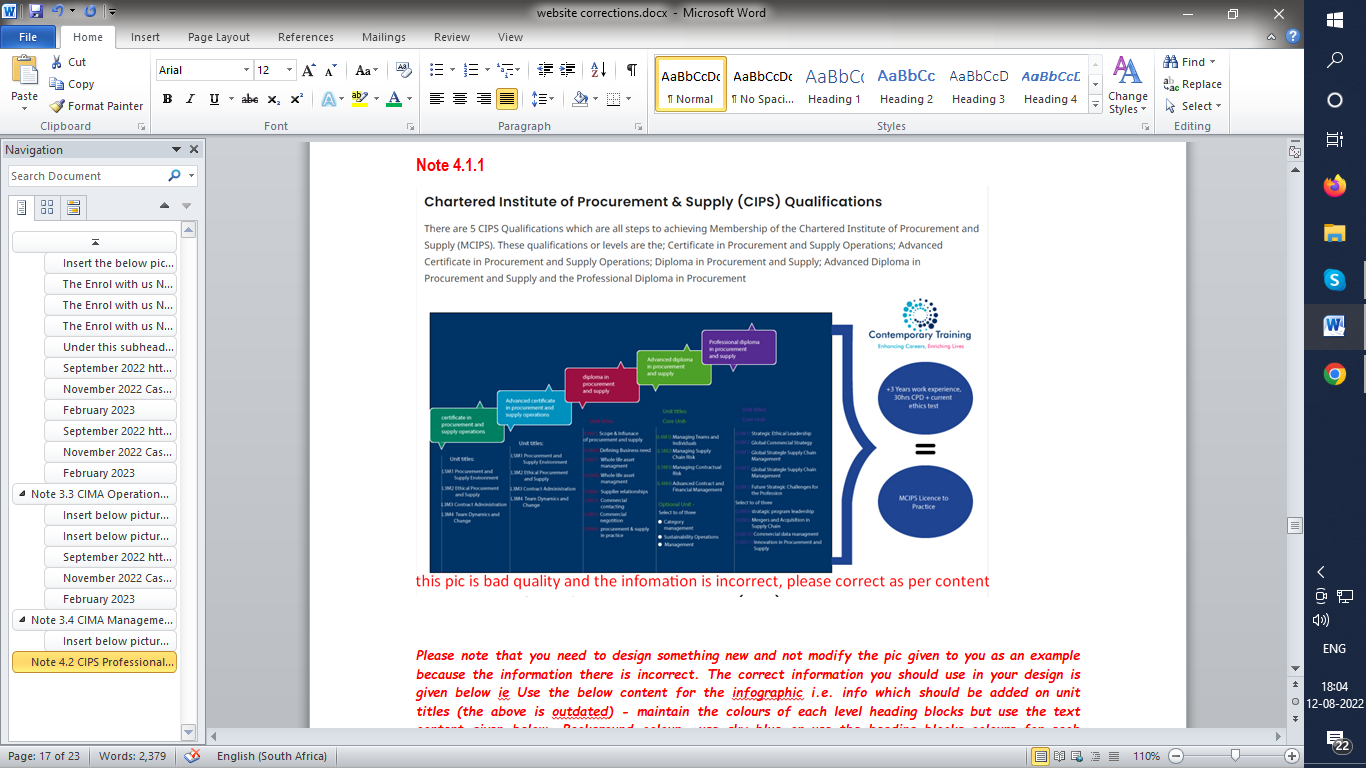Open Firefox from the taskbar
The height and width of the screenshot is (768, 1366).
pos(1334,186)
